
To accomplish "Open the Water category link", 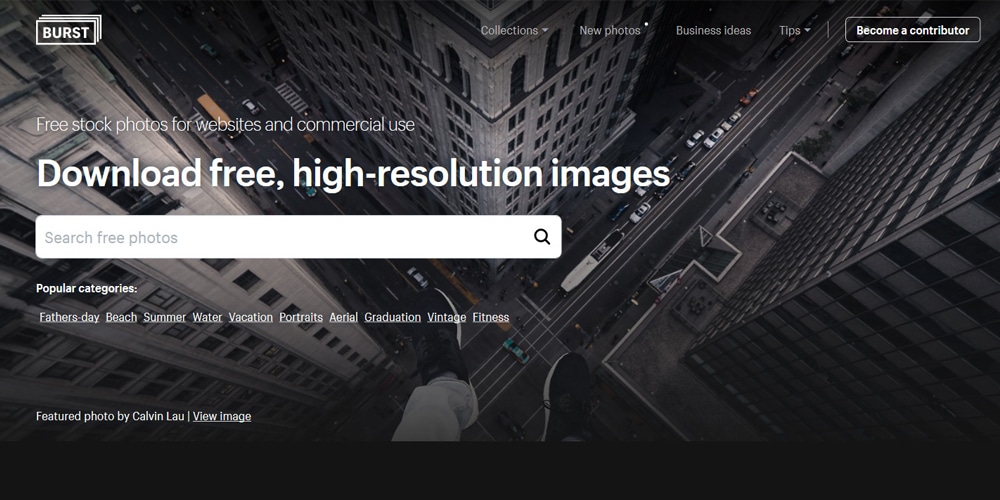I will click(207, 317).
